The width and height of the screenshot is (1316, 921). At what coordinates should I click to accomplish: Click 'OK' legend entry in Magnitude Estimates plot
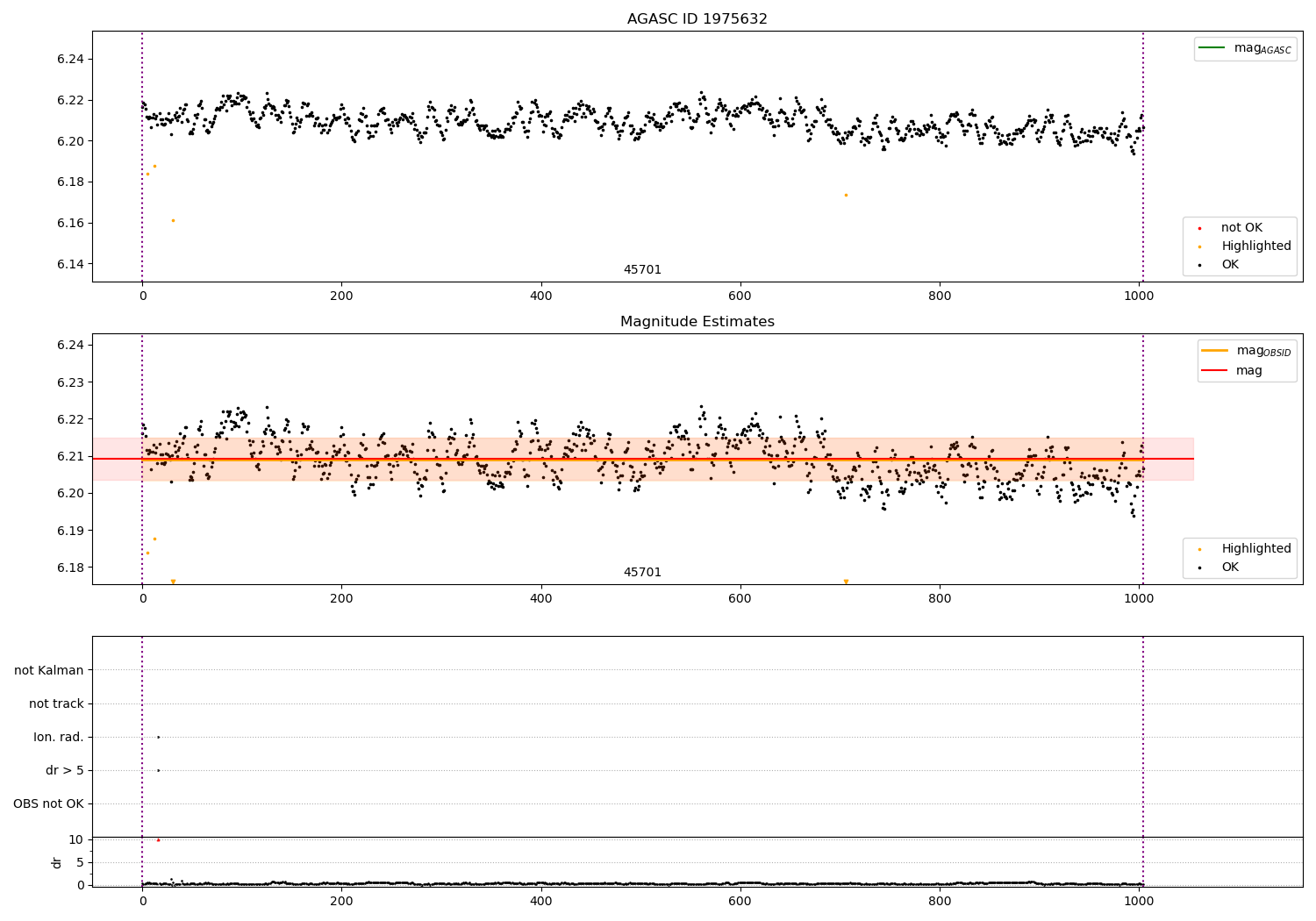(x=1230, y=568)
